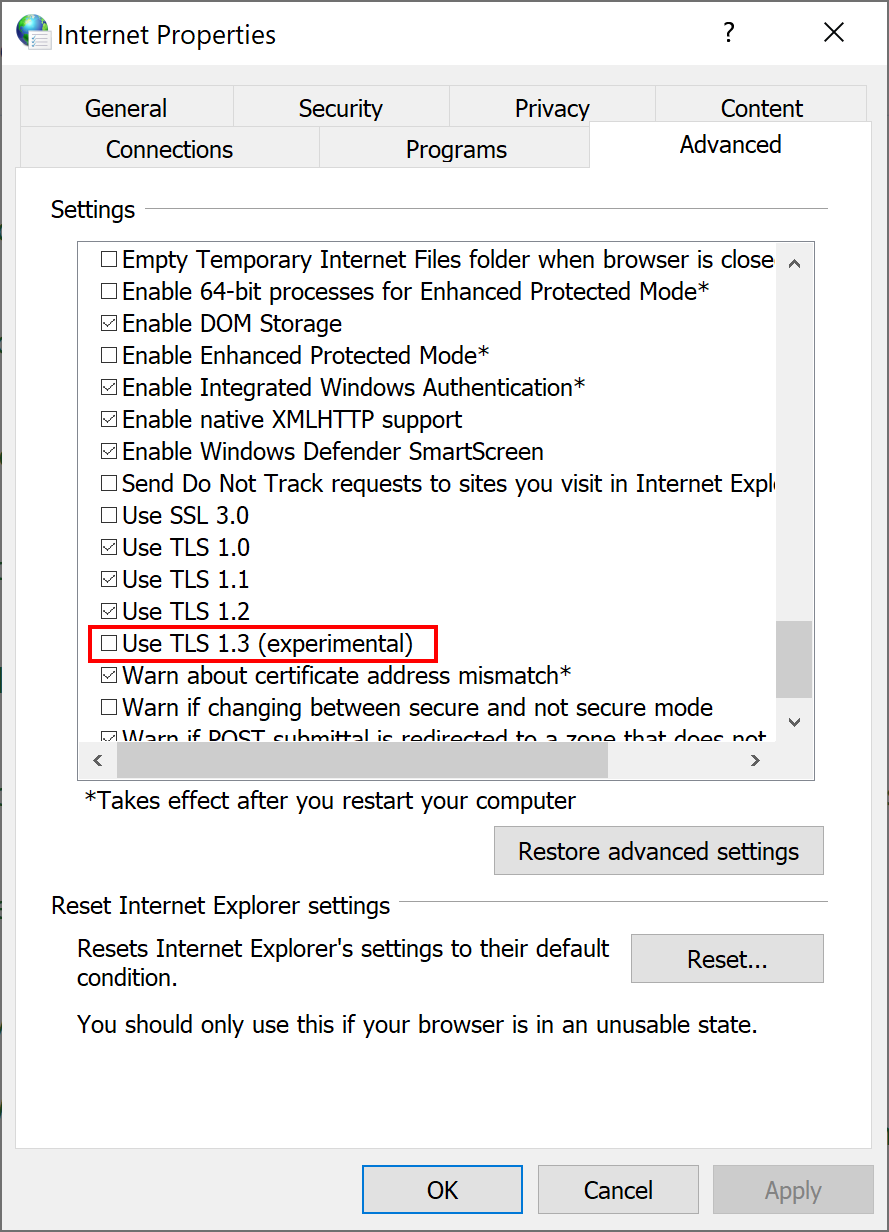
Task: Uncheck Warn about certificate address mismatch
Action: (108, 675)
